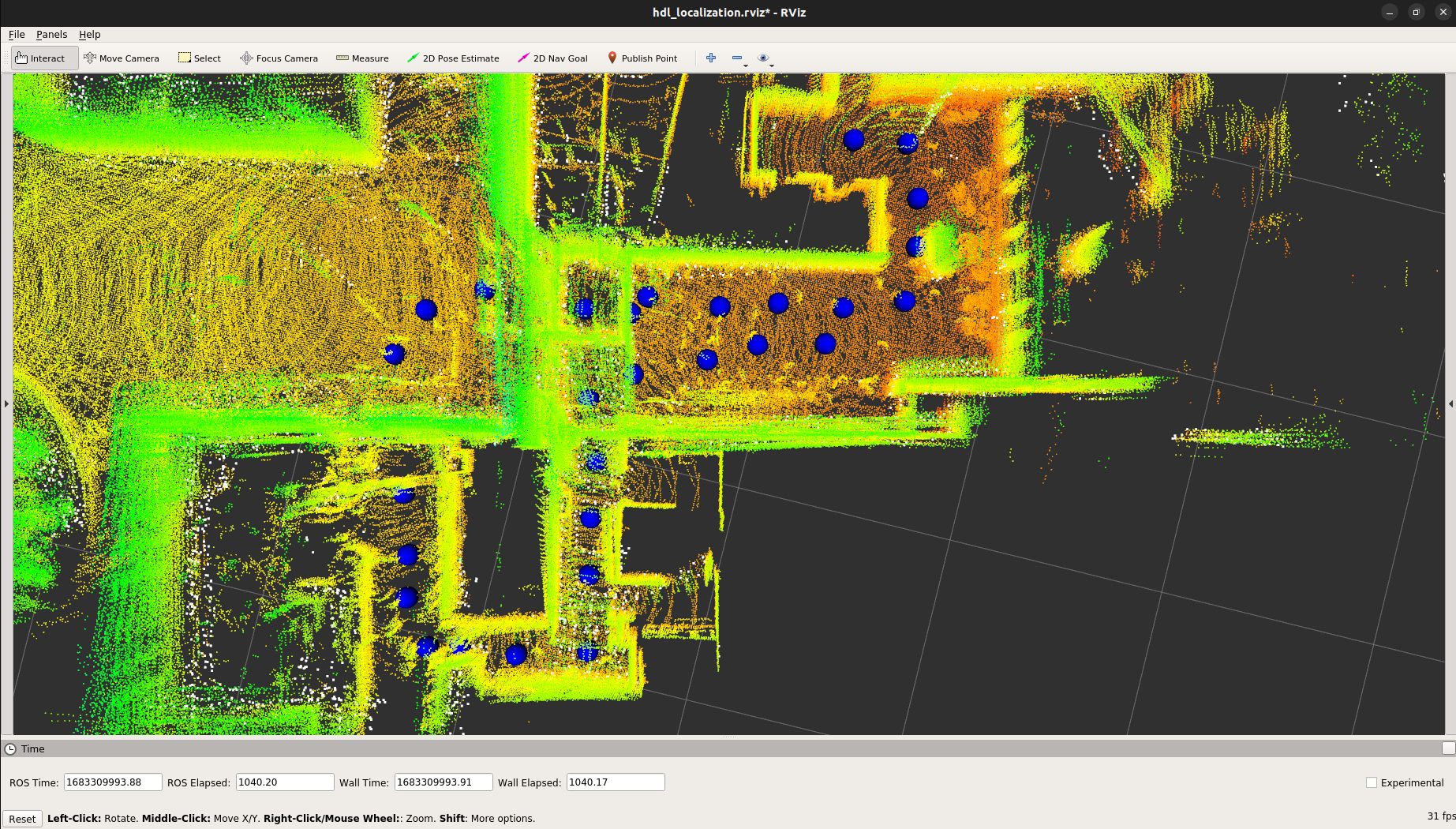
Task: Click the ROS Time field
Action: point(113,782)
